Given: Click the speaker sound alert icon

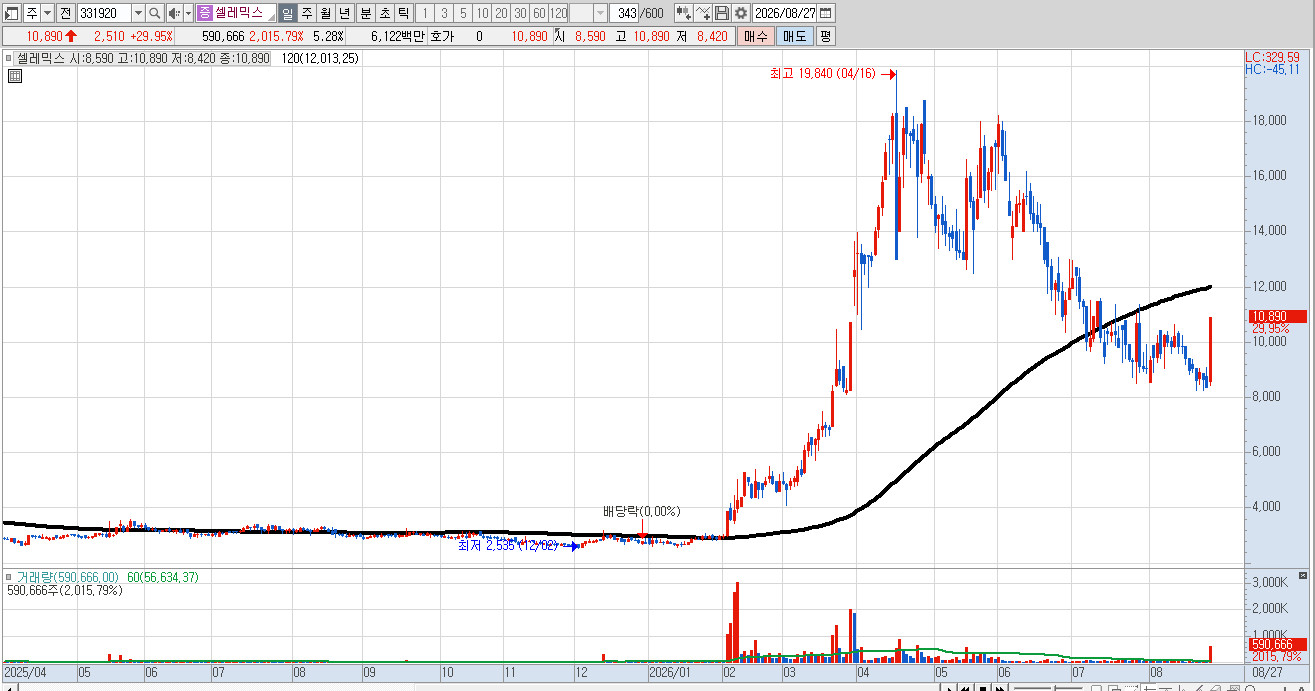Looking at the screenshot, I should pos(173,13).
